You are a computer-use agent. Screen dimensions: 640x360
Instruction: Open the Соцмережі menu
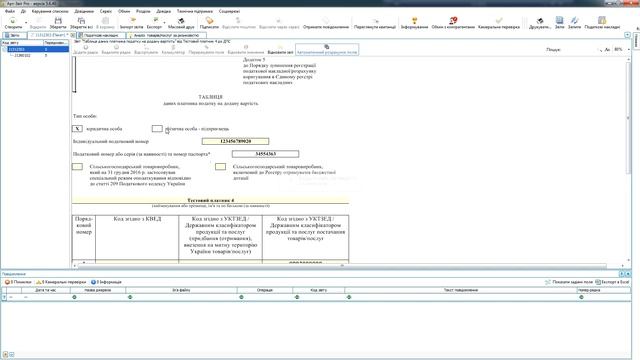(229, 11)
